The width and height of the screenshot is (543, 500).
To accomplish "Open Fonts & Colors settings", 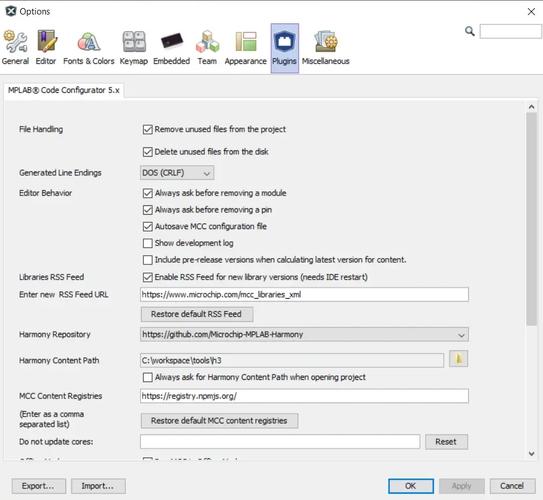I will tap(89, 48).
